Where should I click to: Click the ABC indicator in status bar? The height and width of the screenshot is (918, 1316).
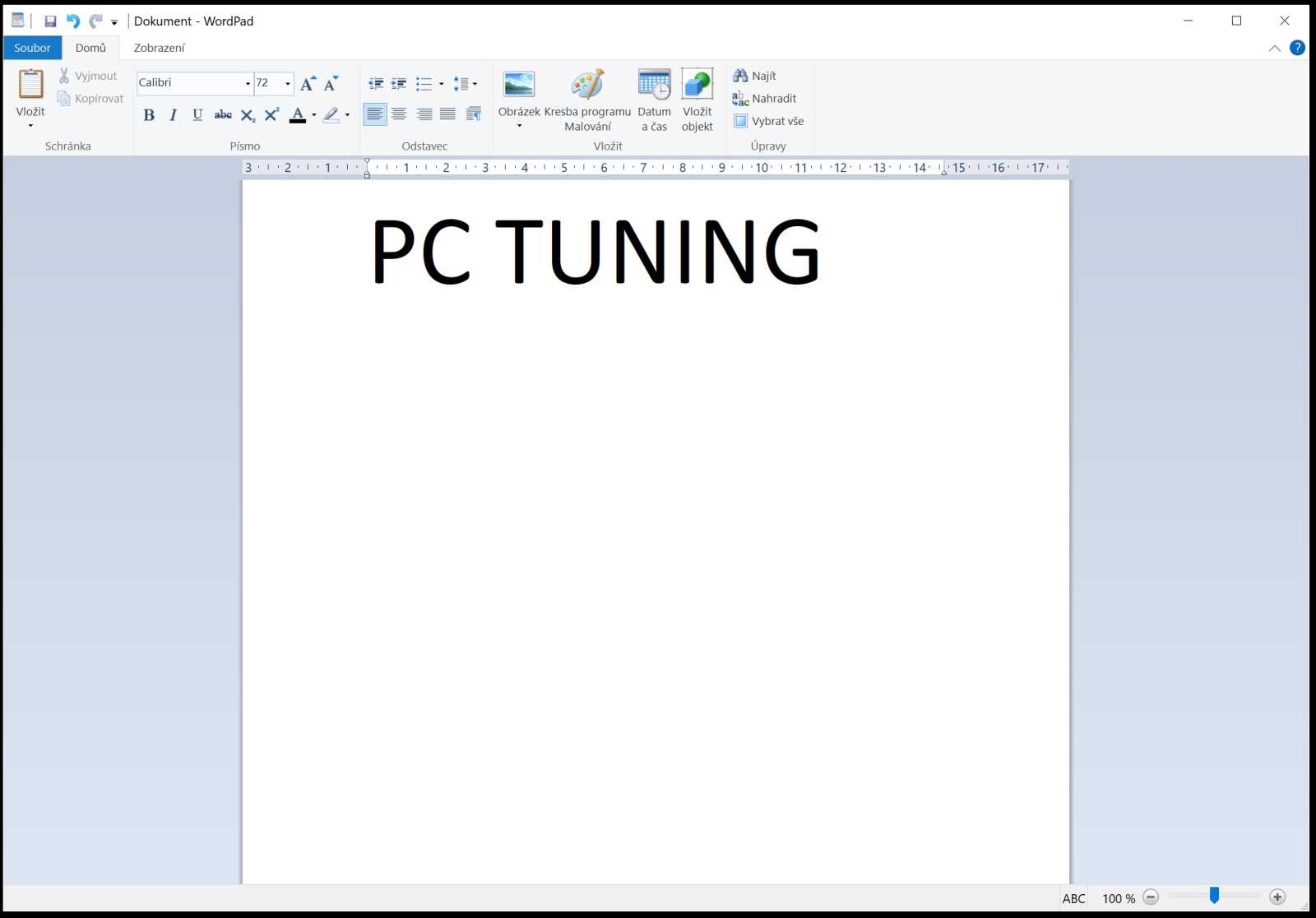click(1073, 898)
